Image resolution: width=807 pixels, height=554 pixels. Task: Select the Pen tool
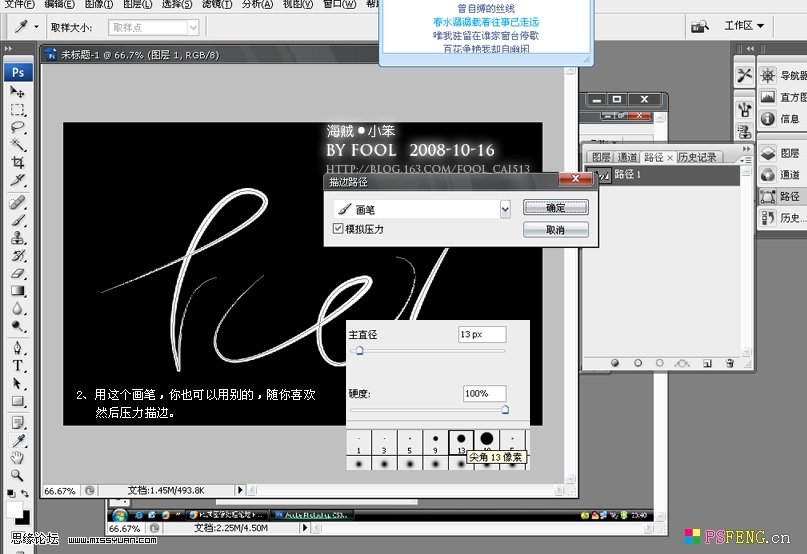(17, 348)
